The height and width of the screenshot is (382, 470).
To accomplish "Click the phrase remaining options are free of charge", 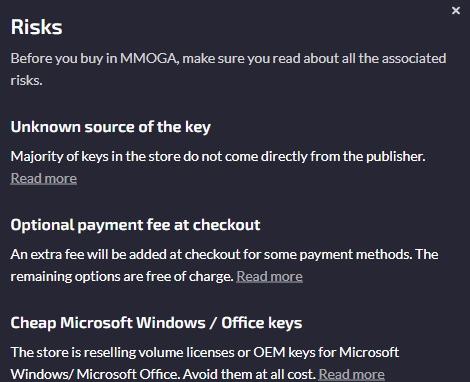I will (x=122, y=276).
